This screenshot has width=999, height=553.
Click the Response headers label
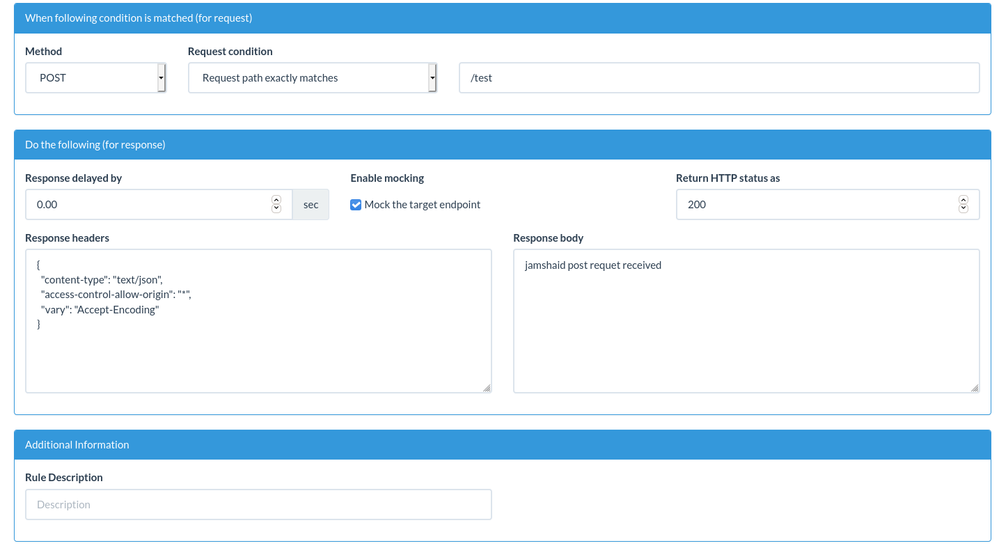(67, 238)
